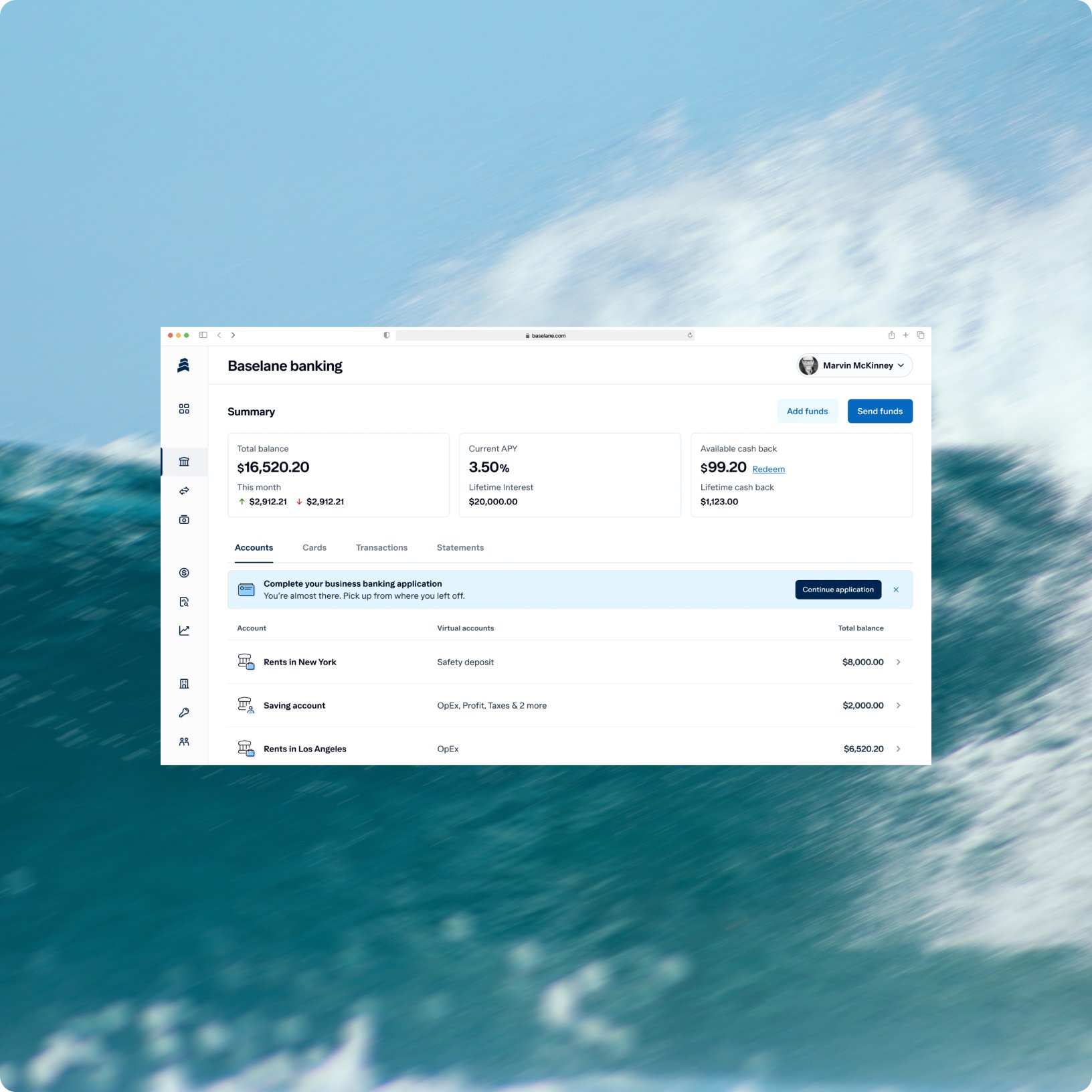Expand the Rents in Los Angeles chevron
Screen dimensions: 1092x1092
pyautogui.click(x=898, y=749)
